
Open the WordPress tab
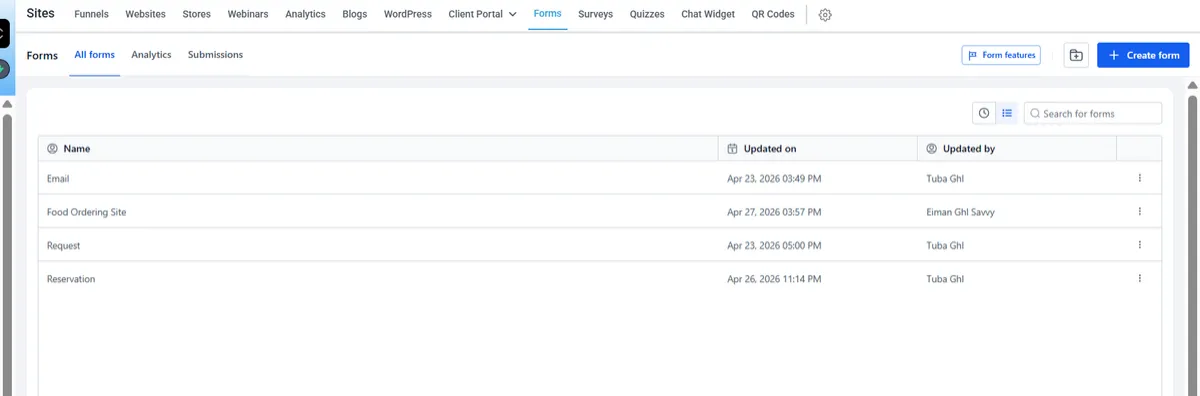(408, 15)
